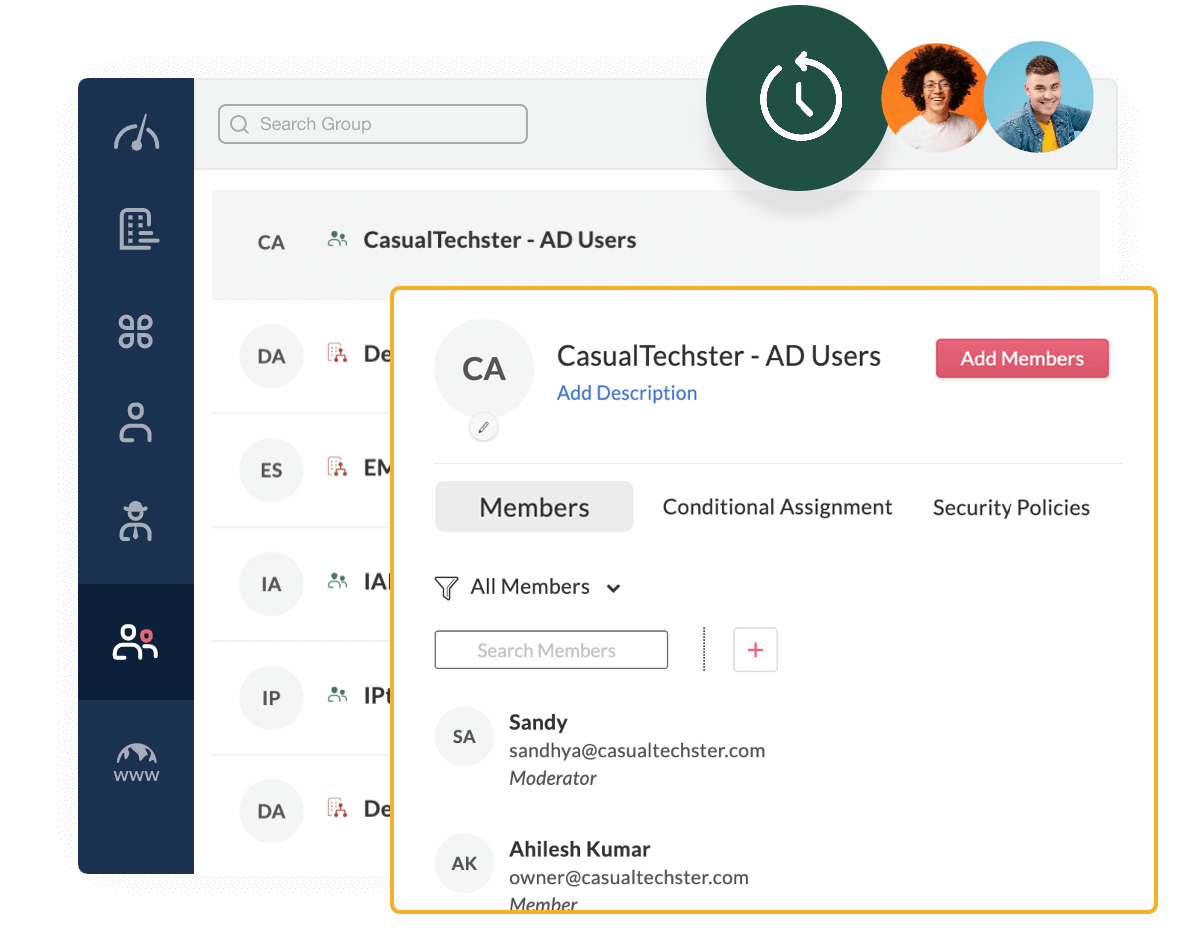The height and width of the screenshot is (952, 1196).
Task: Click the plus icon next to Search Members
Action: pos(755,649)
